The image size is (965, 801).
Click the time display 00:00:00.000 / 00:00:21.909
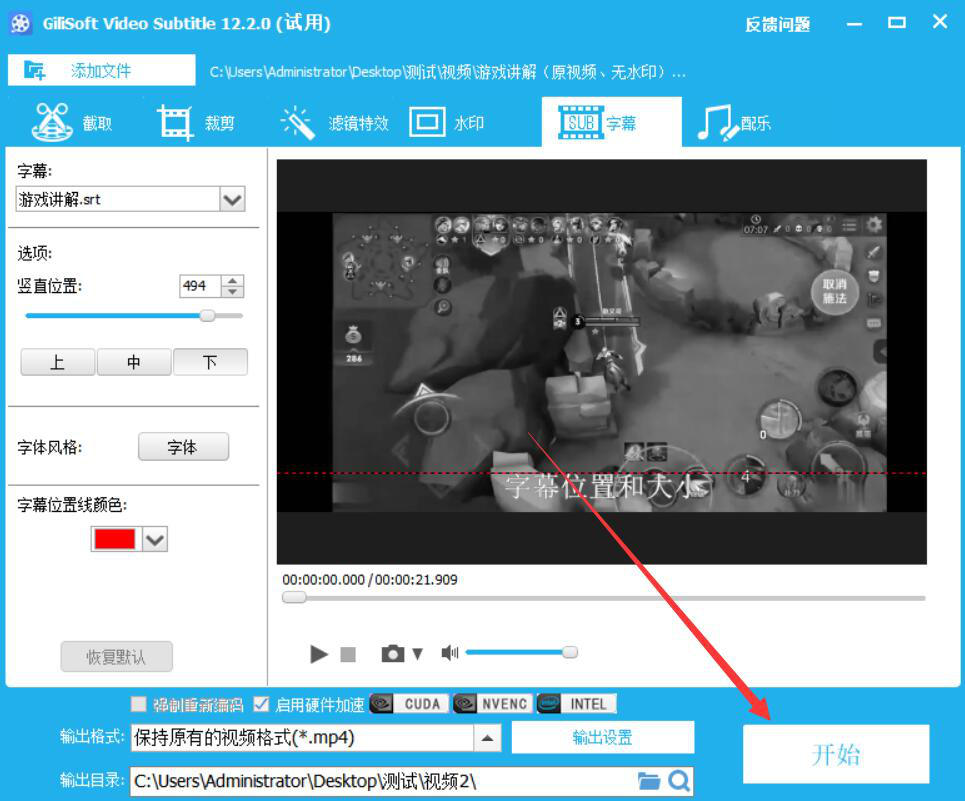[370, 580]
